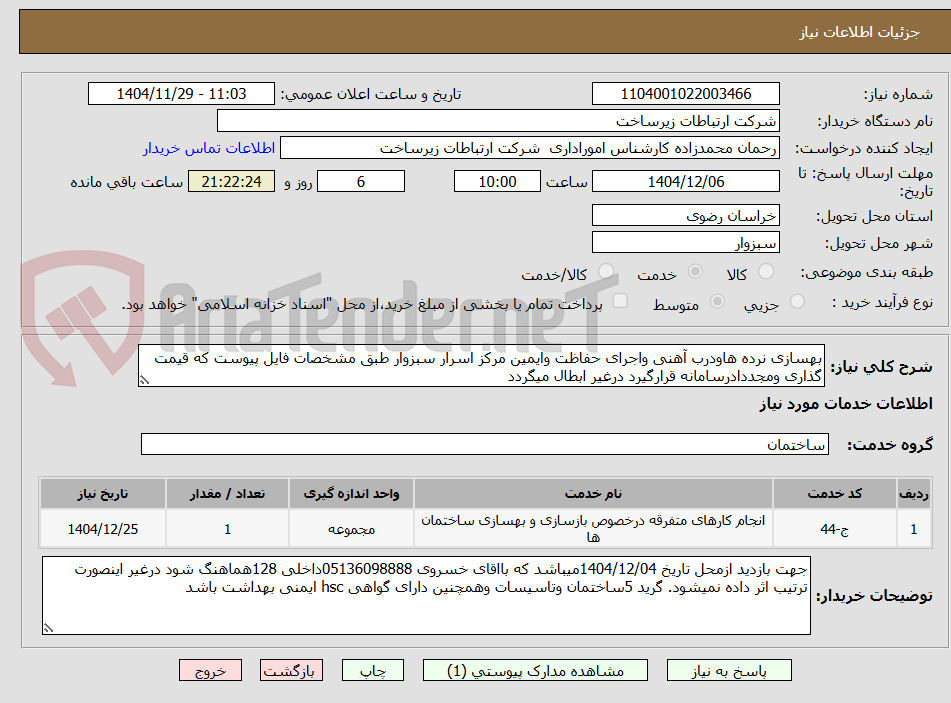Click the جزئیات اطلاعات نیاز header title
Screen dimensions: 951x703
pos(859,32)
